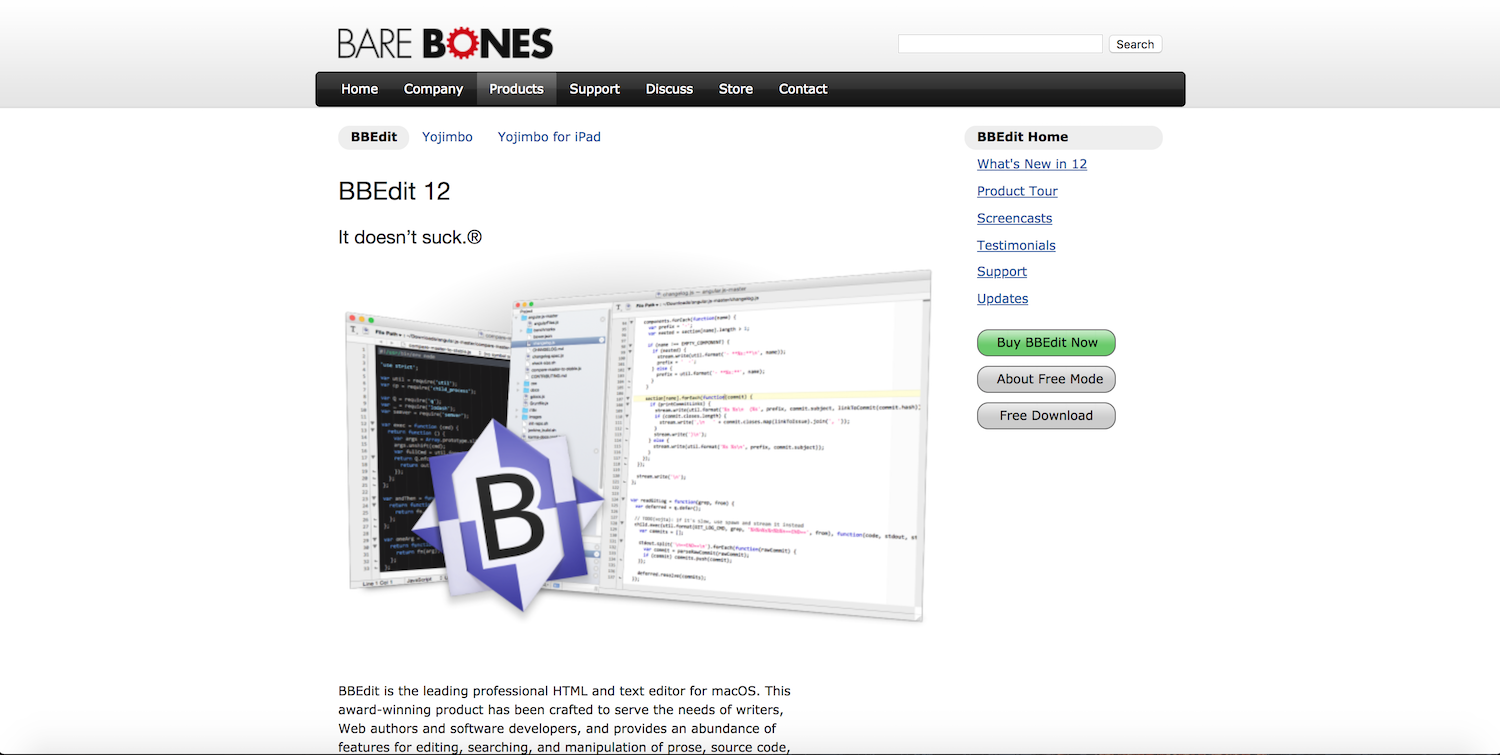Click the search input field
1500x755 pixels.
[1000, 44]
